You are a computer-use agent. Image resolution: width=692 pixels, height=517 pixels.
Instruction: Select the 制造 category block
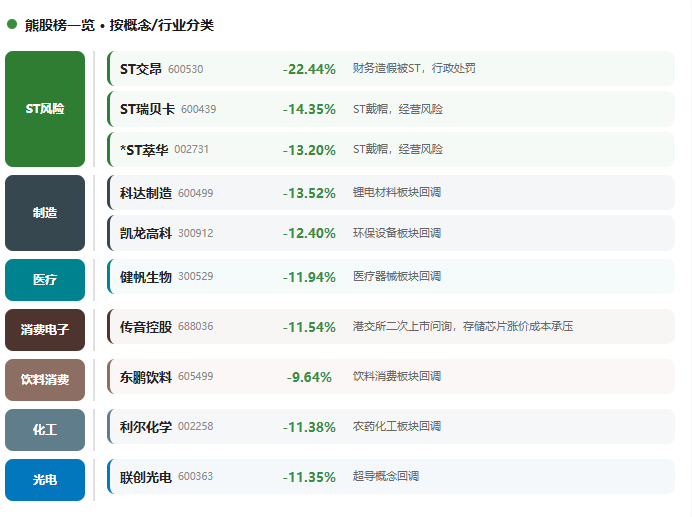[x=45, y=213]
